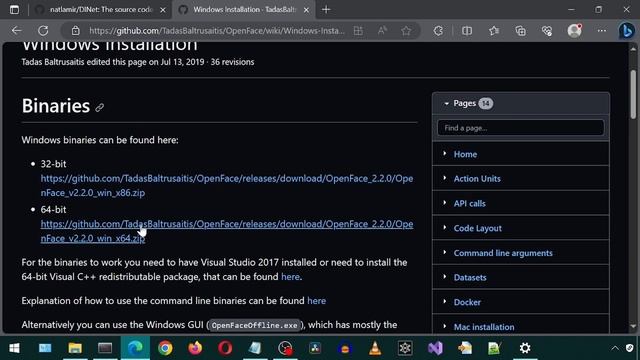This screenshot has width=640, height=360.
Task: Click OpenFaceOffline.exe code text
Action: [254, 325]
